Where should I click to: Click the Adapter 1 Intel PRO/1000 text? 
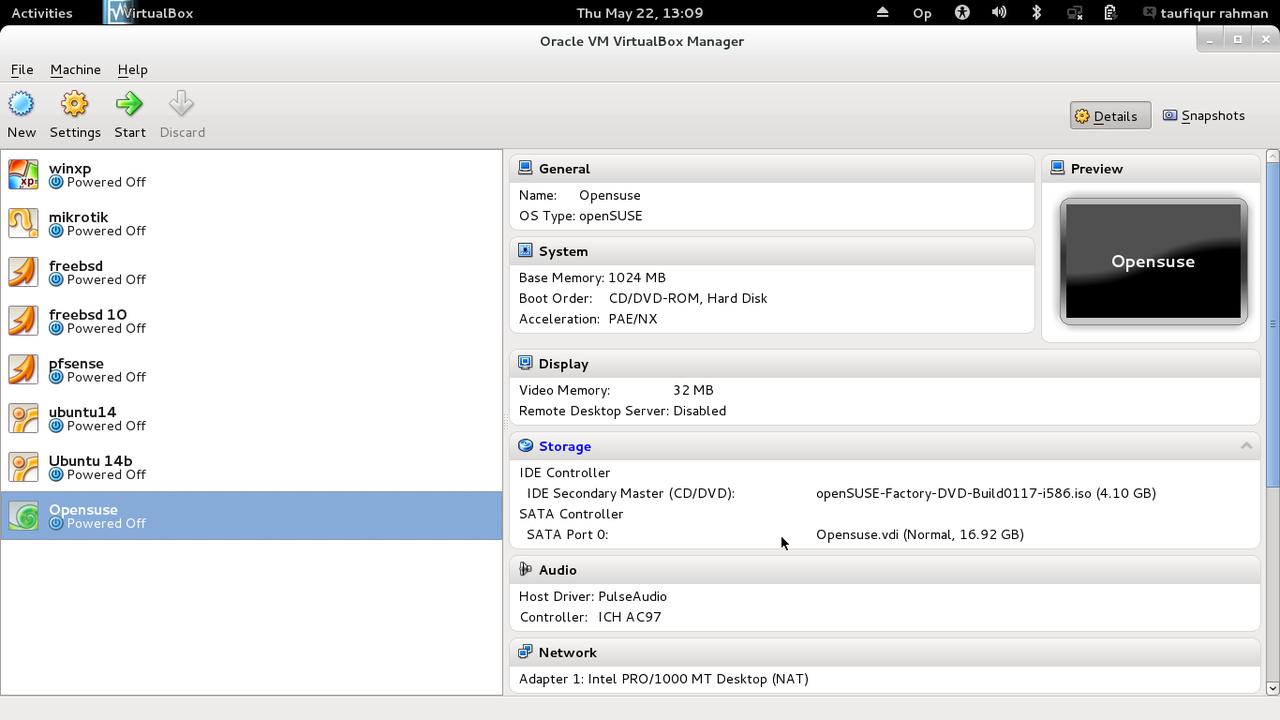tap(664, 679)
